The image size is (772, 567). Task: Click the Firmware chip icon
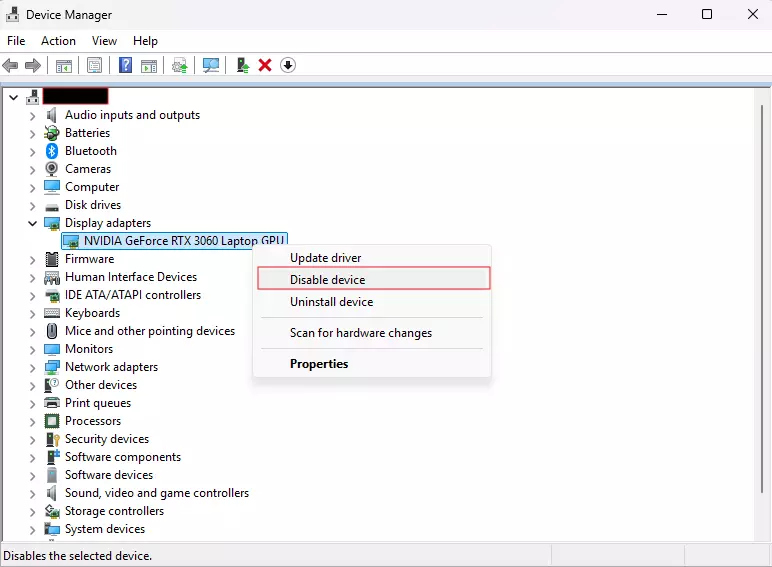tap(52, 259)
